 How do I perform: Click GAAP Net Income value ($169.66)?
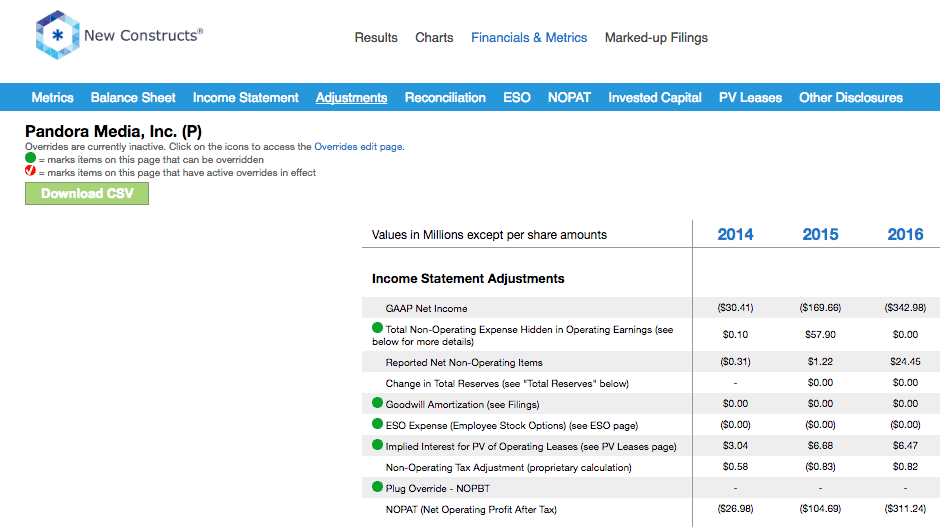(820, 308)
